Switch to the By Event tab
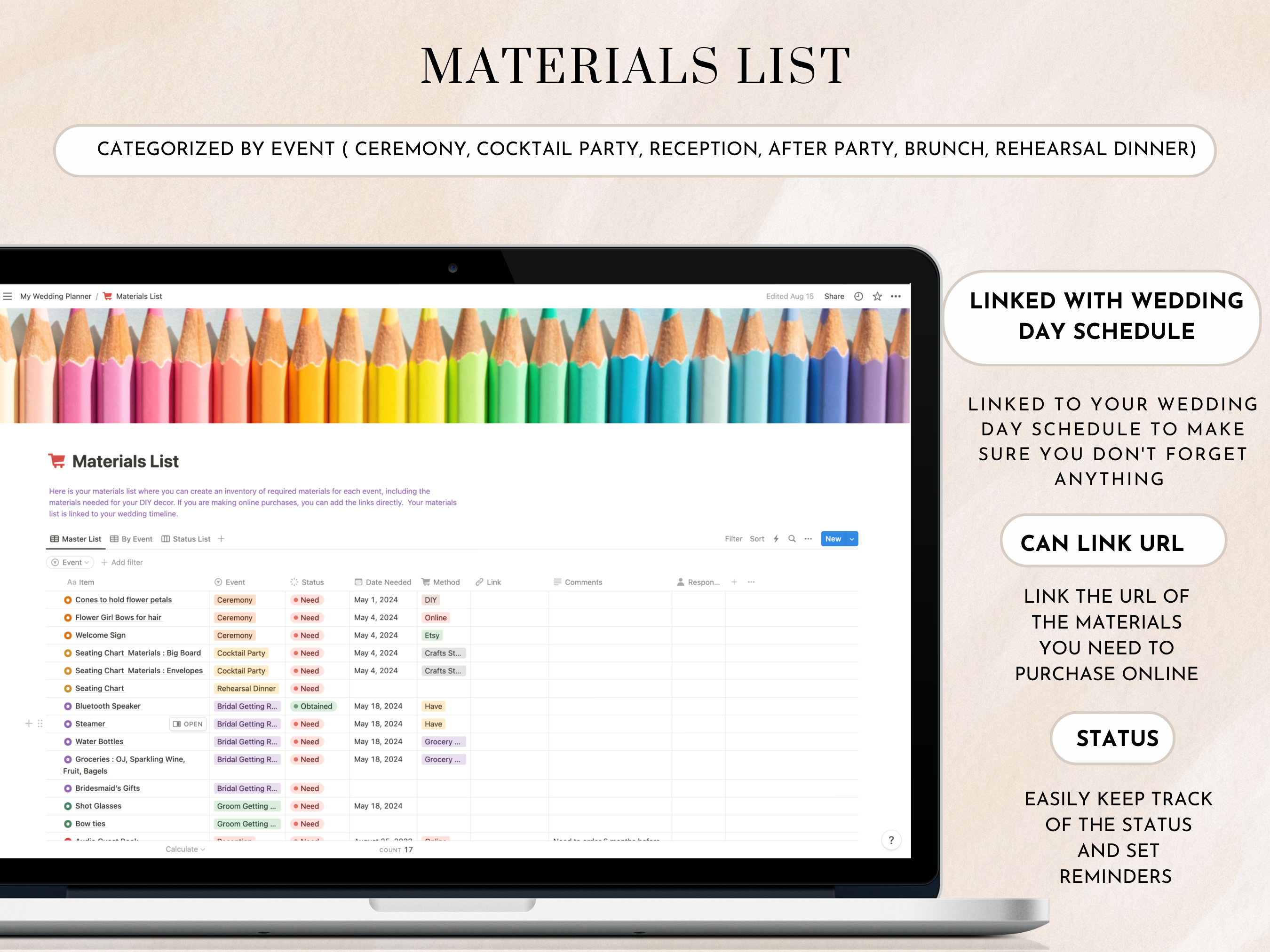The image size is (1270, 952). [x=132, y=539]
